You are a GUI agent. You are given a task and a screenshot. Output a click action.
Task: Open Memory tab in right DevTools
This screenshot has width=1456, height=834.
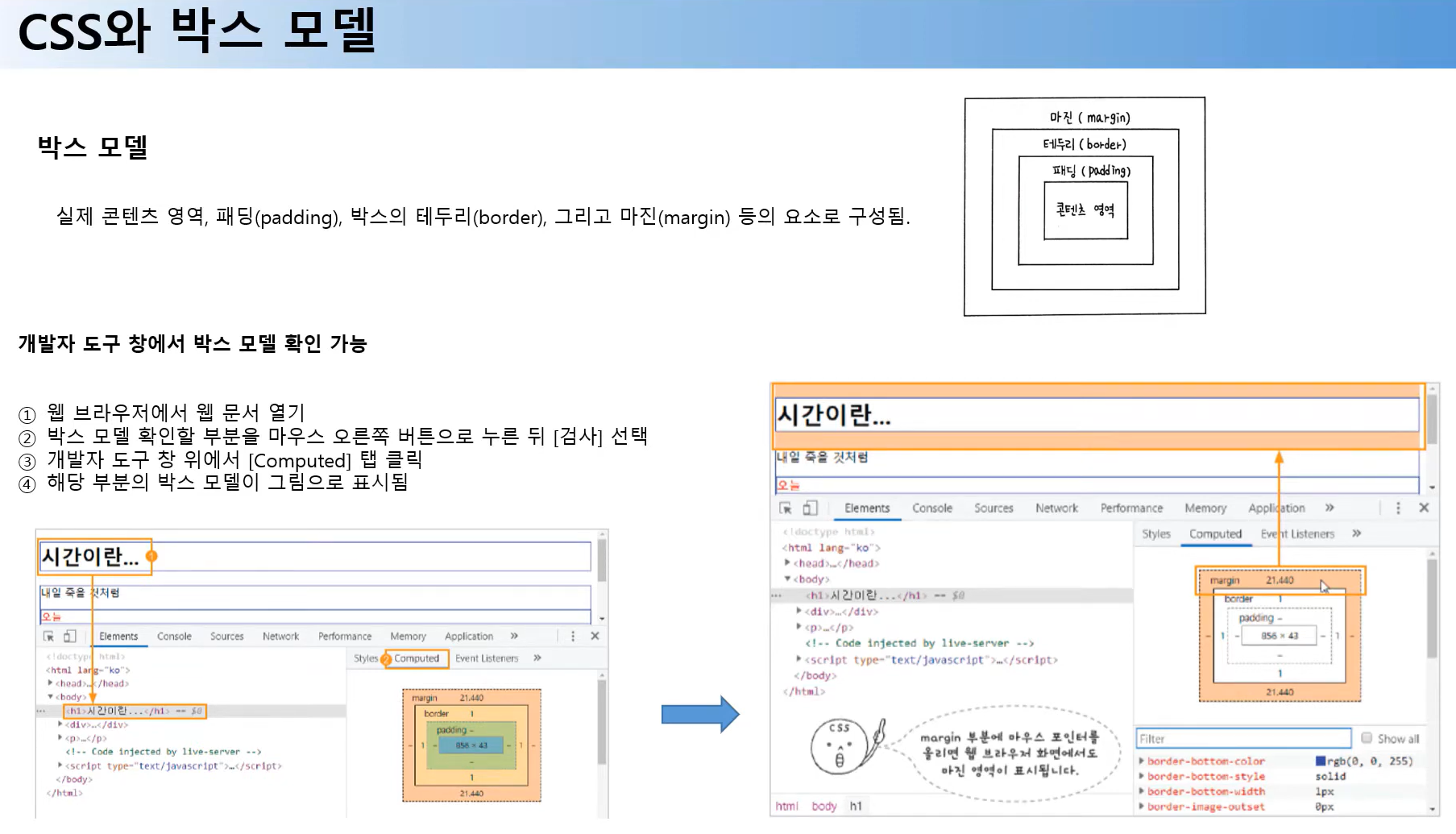1205,508
